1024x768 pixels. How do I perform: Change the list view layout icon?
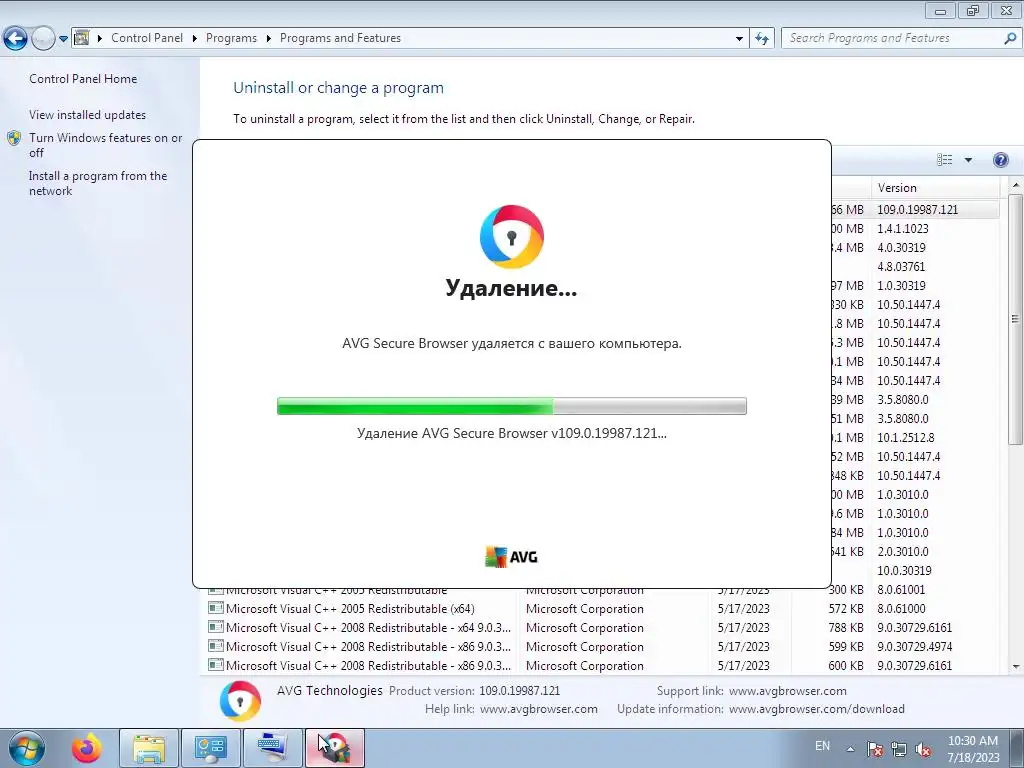(944, 160)
